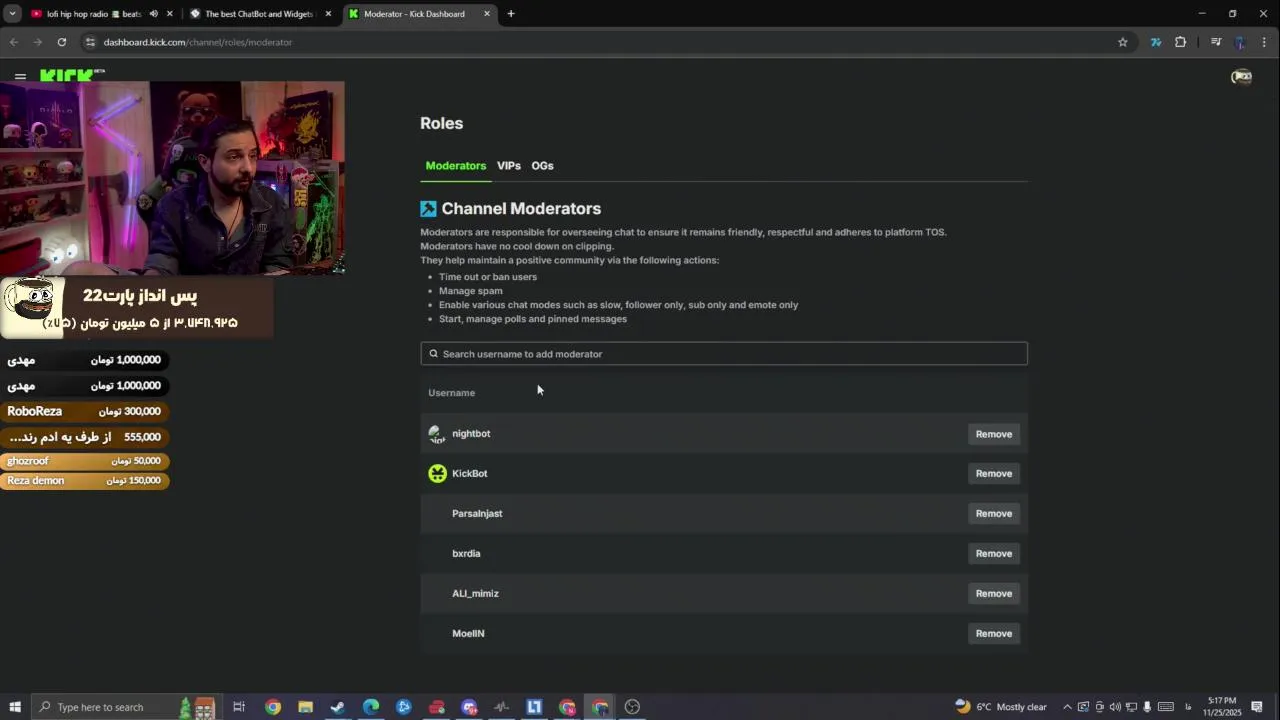1280x720 pixels.
Task: Click the nightbot username
Action: [471, 434]
